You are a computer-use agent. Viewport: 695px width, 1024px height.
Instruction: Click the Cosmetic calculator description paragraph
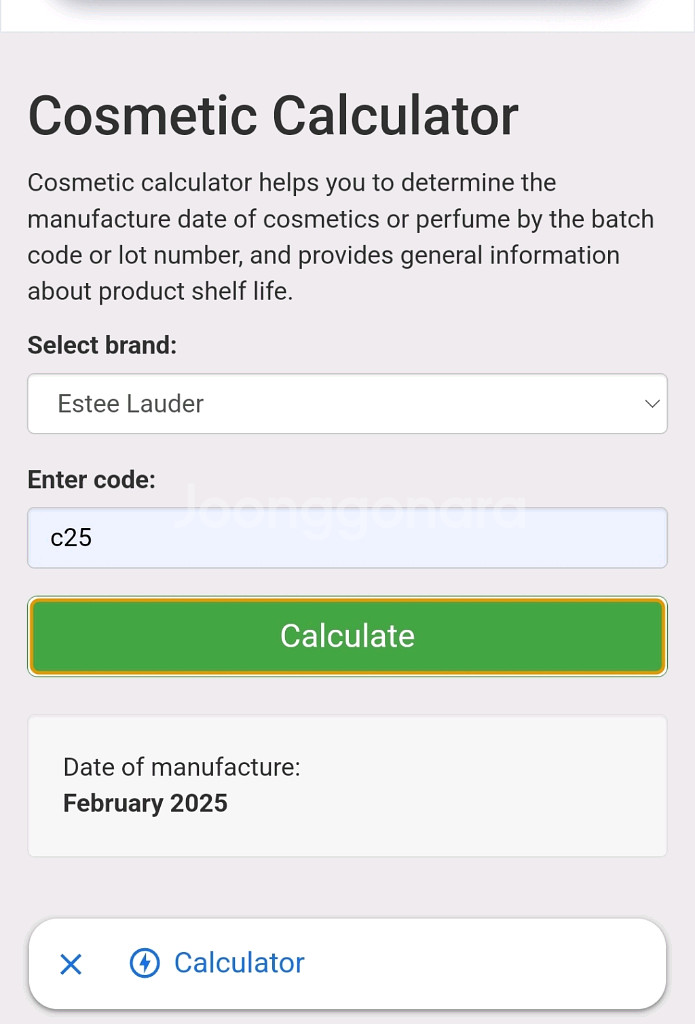click(340, 237)
